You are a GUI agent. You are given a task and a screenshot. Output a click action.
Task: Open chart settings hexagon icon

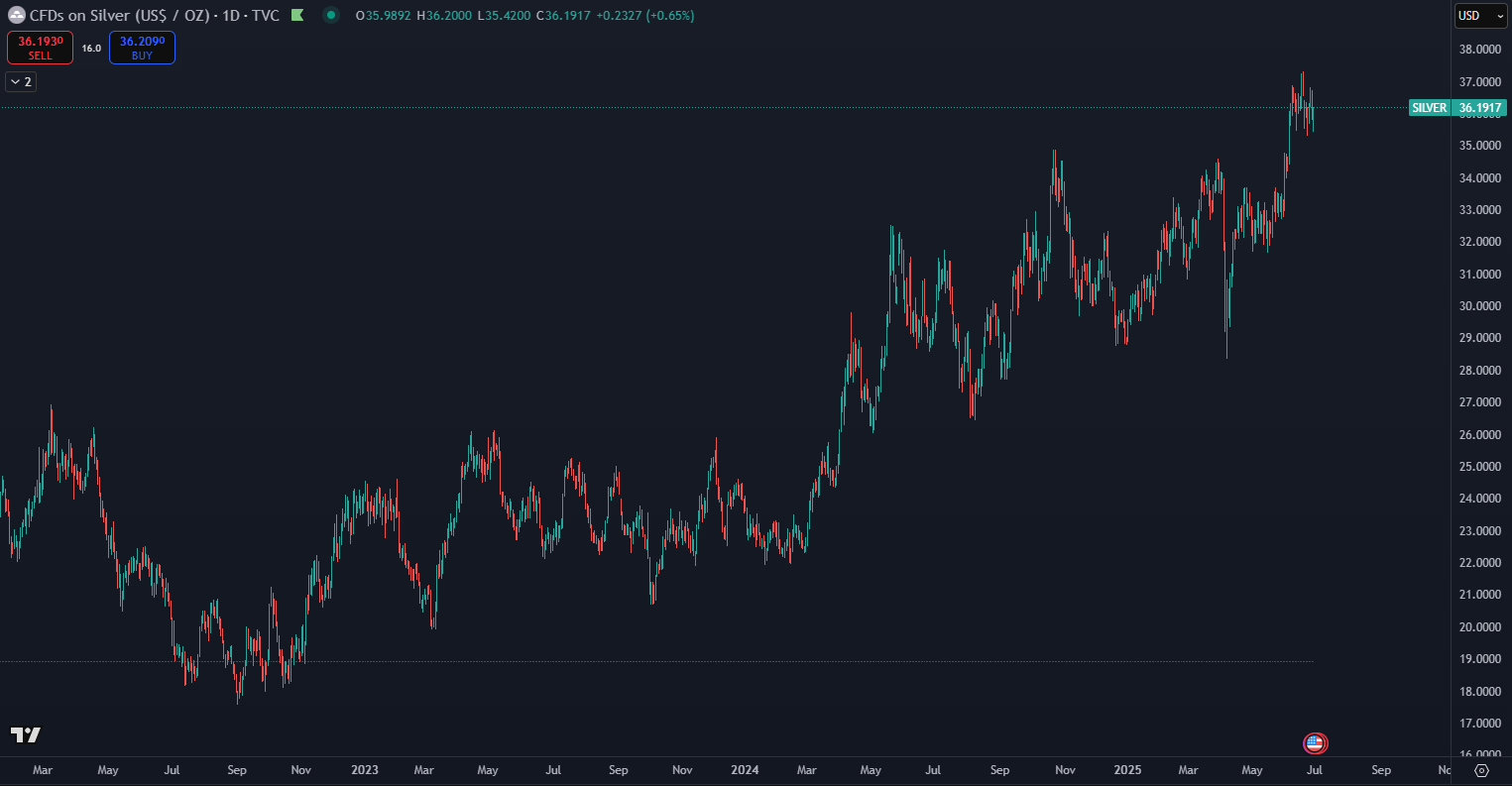coord(1481,770)
